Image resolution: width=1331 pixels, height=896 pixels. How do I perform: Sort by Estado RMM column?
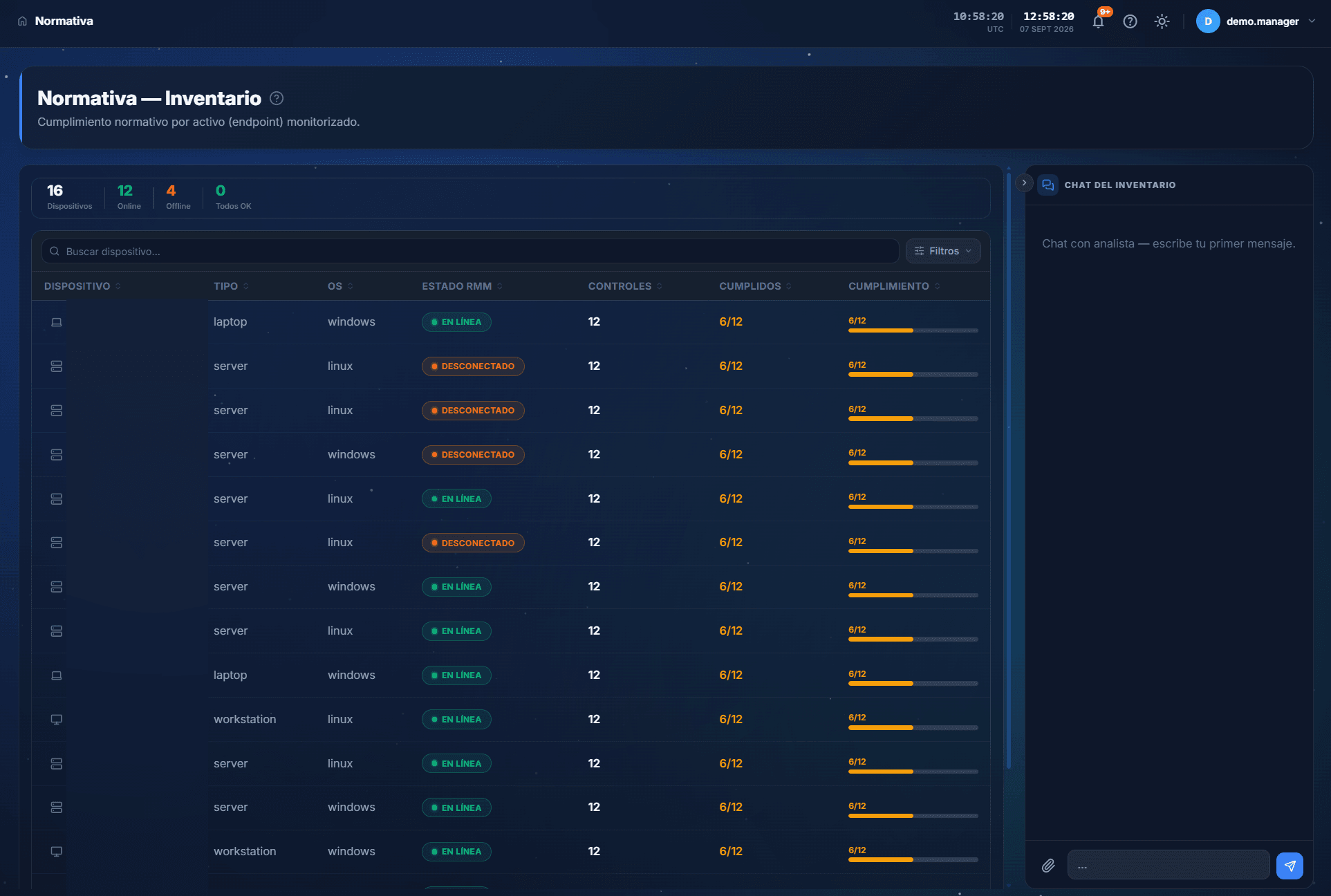point(462,286)
